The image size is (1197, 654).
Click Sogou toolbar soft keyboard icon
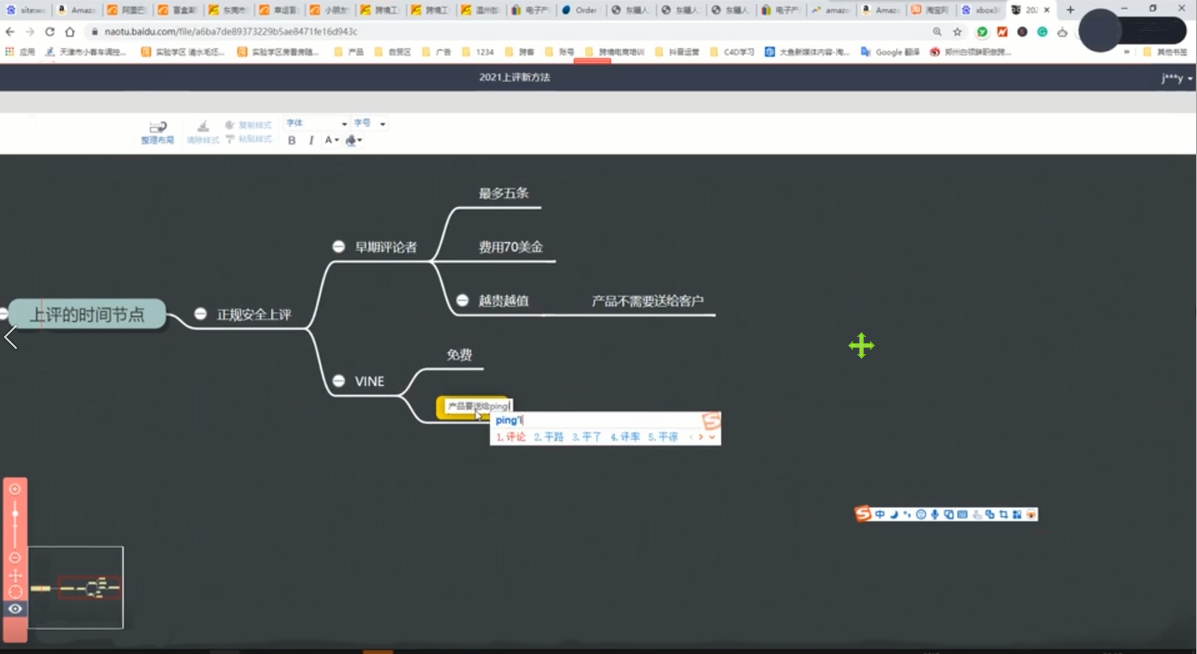point(962,514)
